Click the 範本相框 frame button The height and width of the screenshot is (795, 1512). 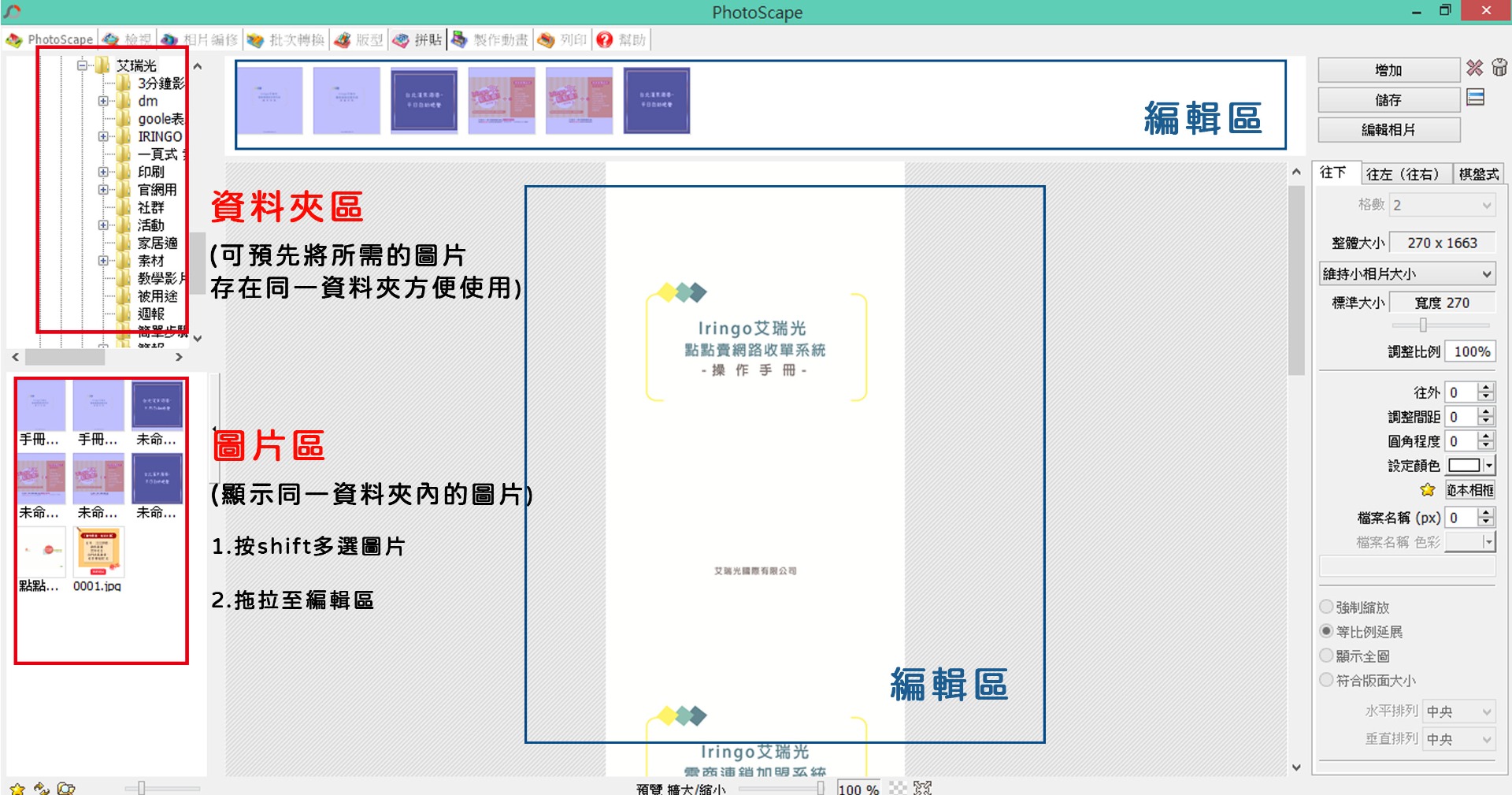[x=1470, y=490]
